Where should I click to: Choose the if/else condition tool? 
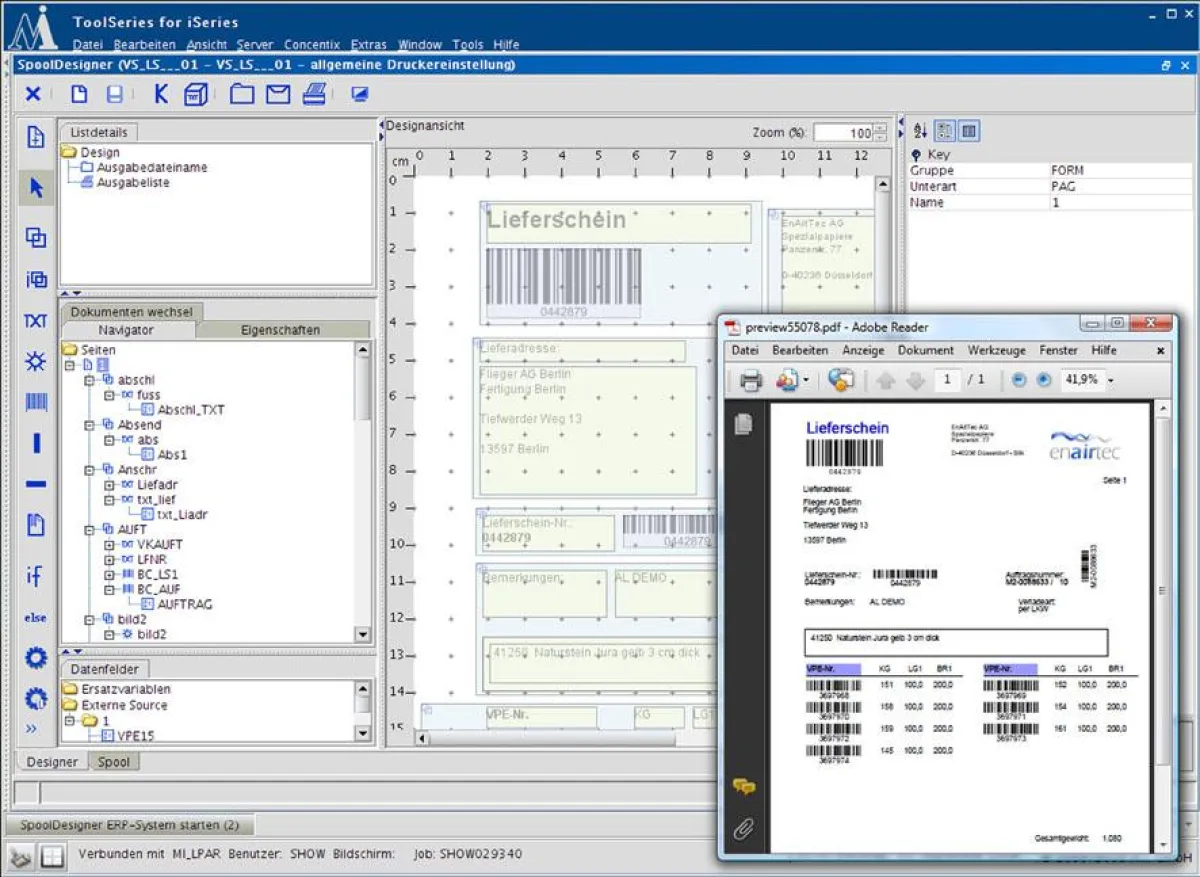[35, 575]
